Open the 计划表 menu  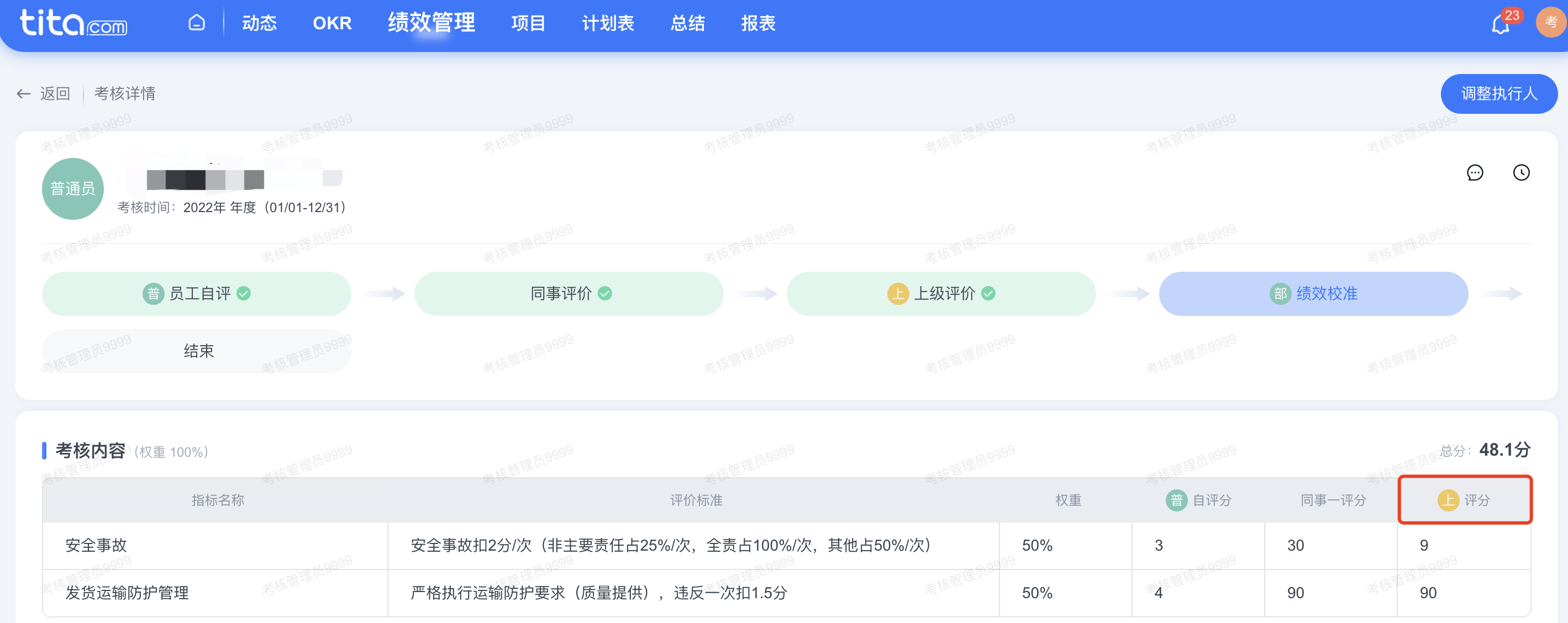click(608, 23)
